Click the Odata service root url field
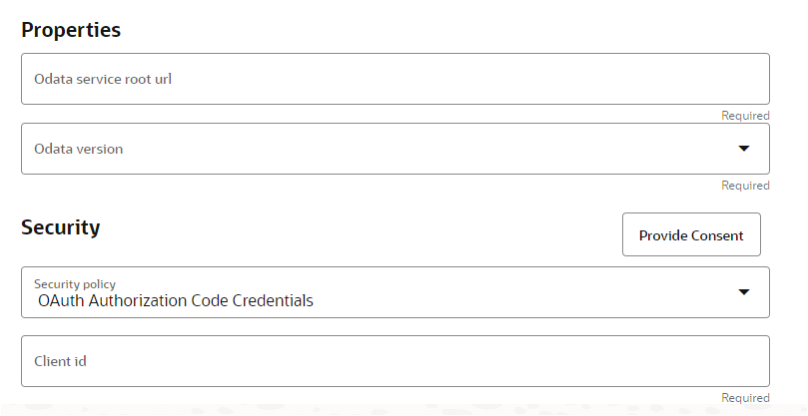Screen dimensions: 808x416 395,79
